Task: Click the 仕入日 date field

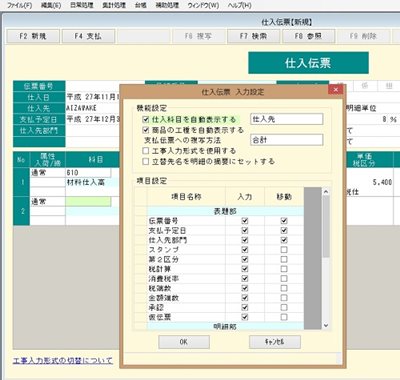Action: [93, 97]
